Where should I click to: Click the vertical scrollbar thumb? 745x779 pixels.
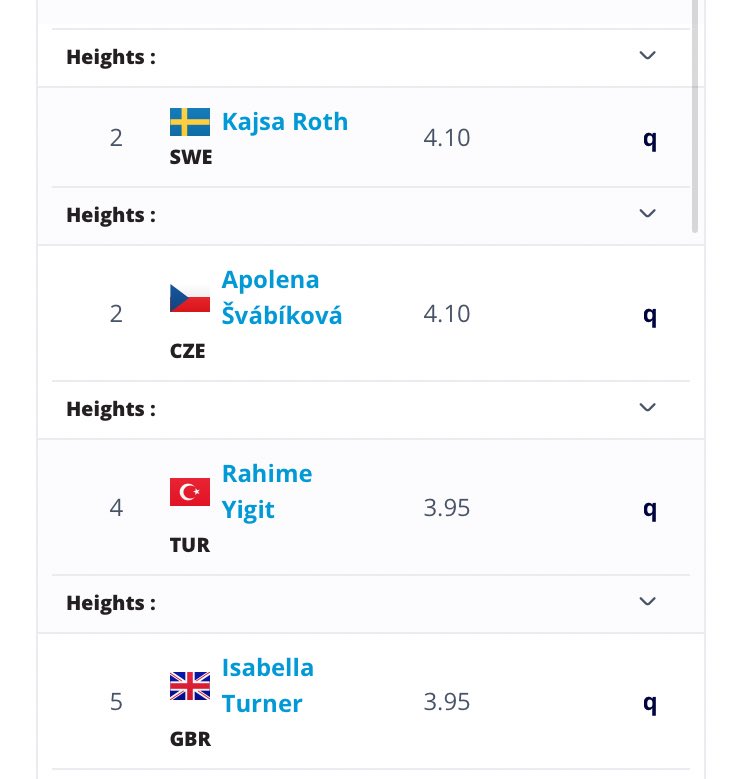[x=695, y=116]
